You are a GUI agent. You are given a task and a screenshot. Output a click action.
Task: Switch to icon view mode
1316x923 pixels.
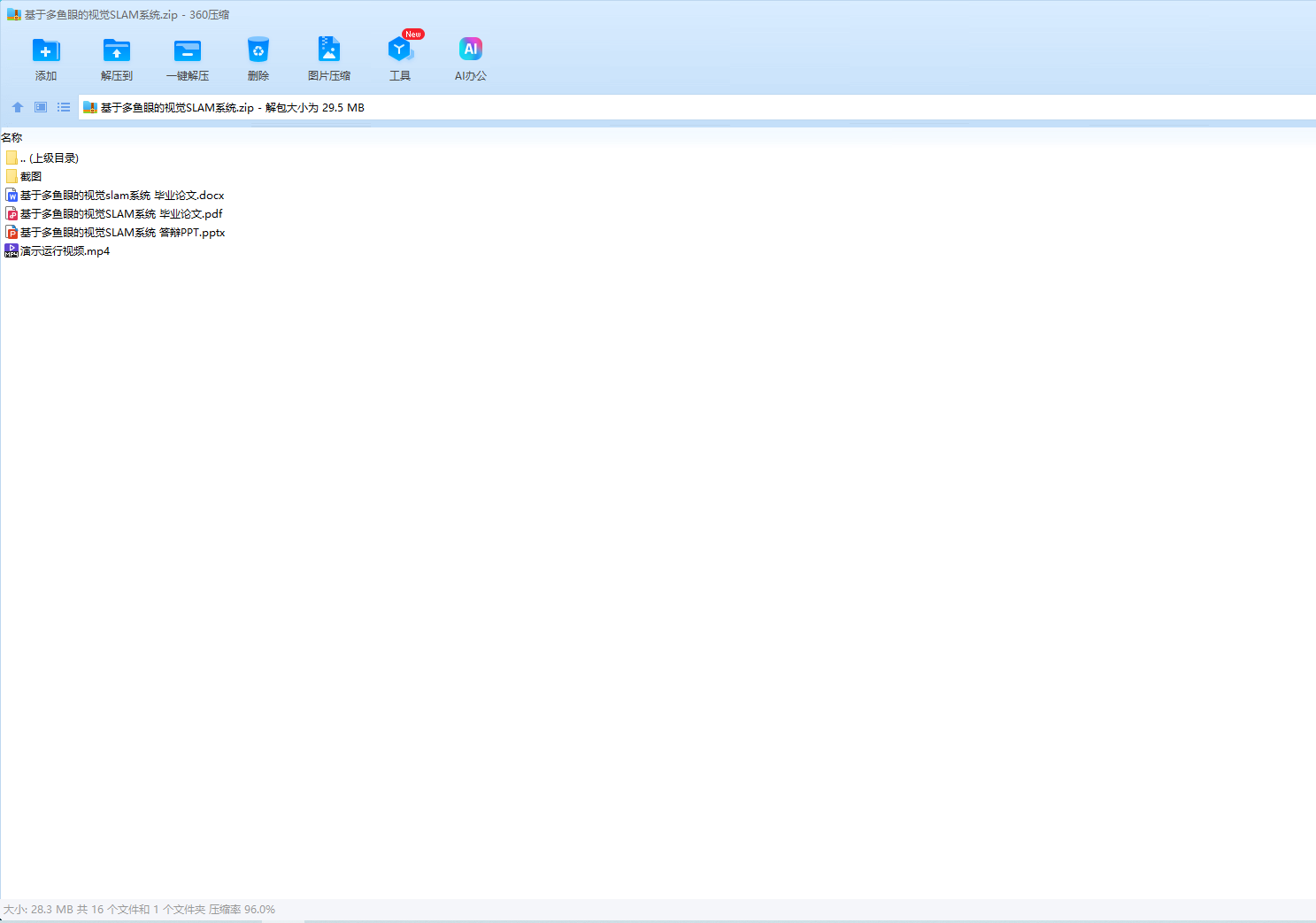click(41, 107)
